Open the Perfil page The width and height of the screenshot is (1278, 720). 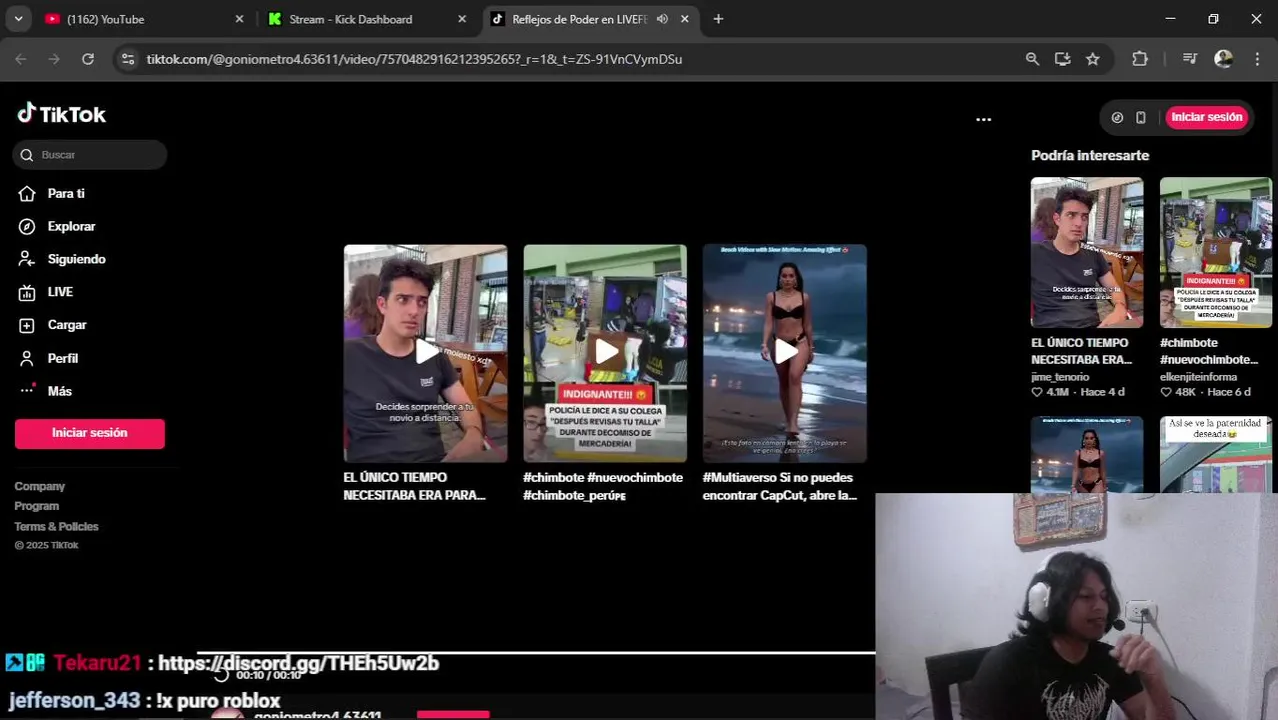click(63, 358)
